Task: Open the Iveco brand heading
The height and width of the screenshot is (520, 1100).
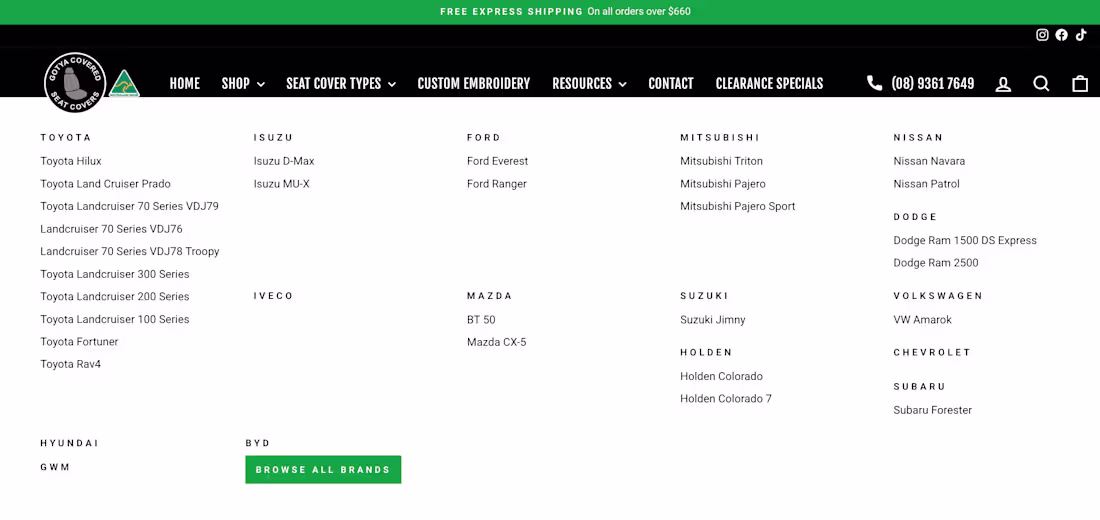Action: pyautogui.click(x=274, y=296)
